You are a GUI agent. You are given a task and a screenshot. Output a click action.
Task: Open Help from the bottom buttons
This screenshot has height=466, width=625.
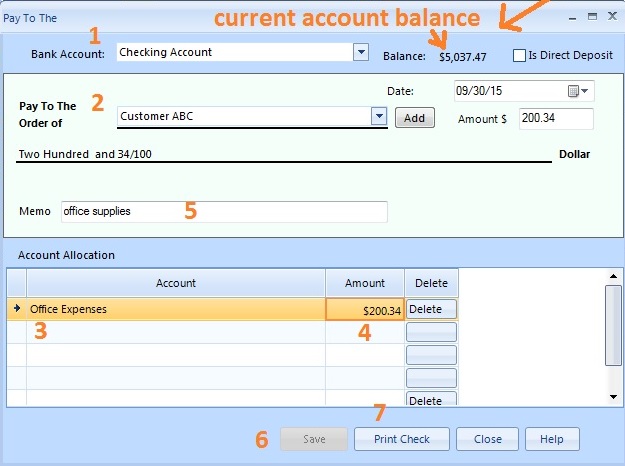(552, 439)
